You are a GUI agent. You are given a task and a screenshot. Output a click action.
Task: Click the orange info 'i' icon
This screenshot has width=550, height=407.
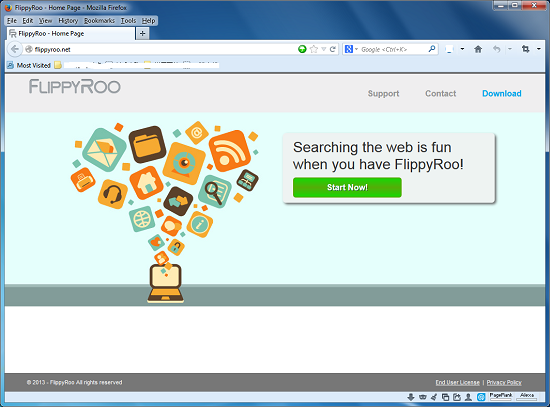point(200,224)
